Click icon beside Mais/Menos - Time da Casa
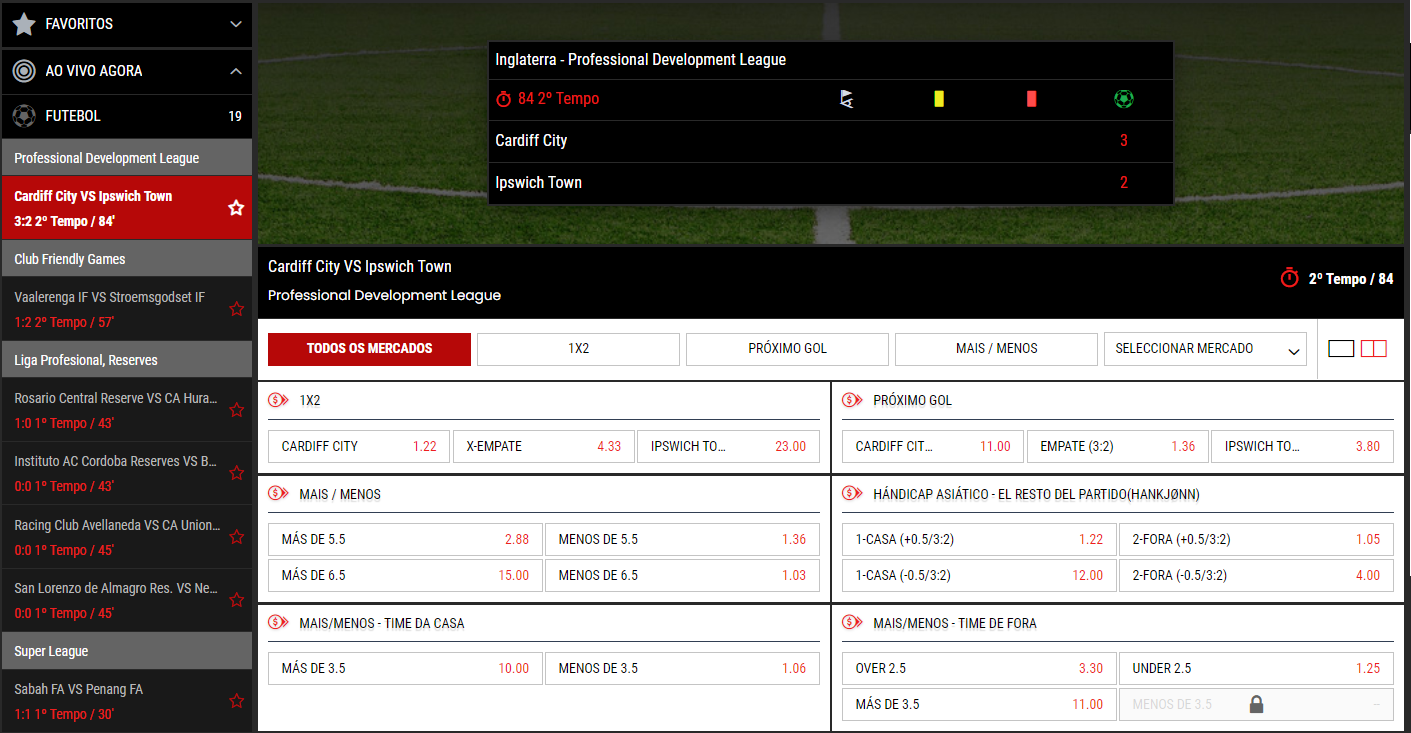This screenshot has height=733, width=1411. coord(278,623)
